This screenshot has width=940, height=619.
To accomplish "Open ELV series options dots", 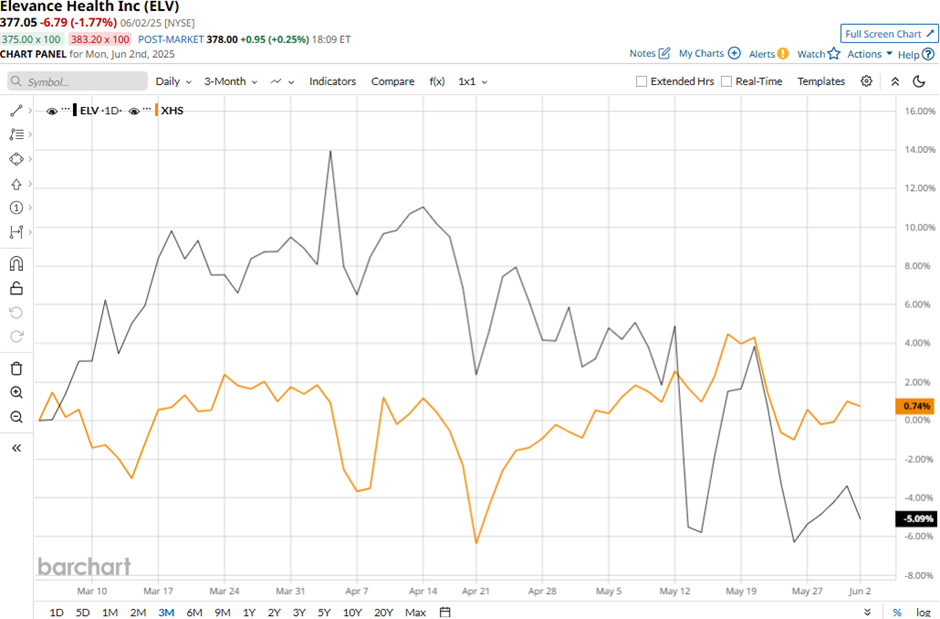I will [x=65, y=109].
